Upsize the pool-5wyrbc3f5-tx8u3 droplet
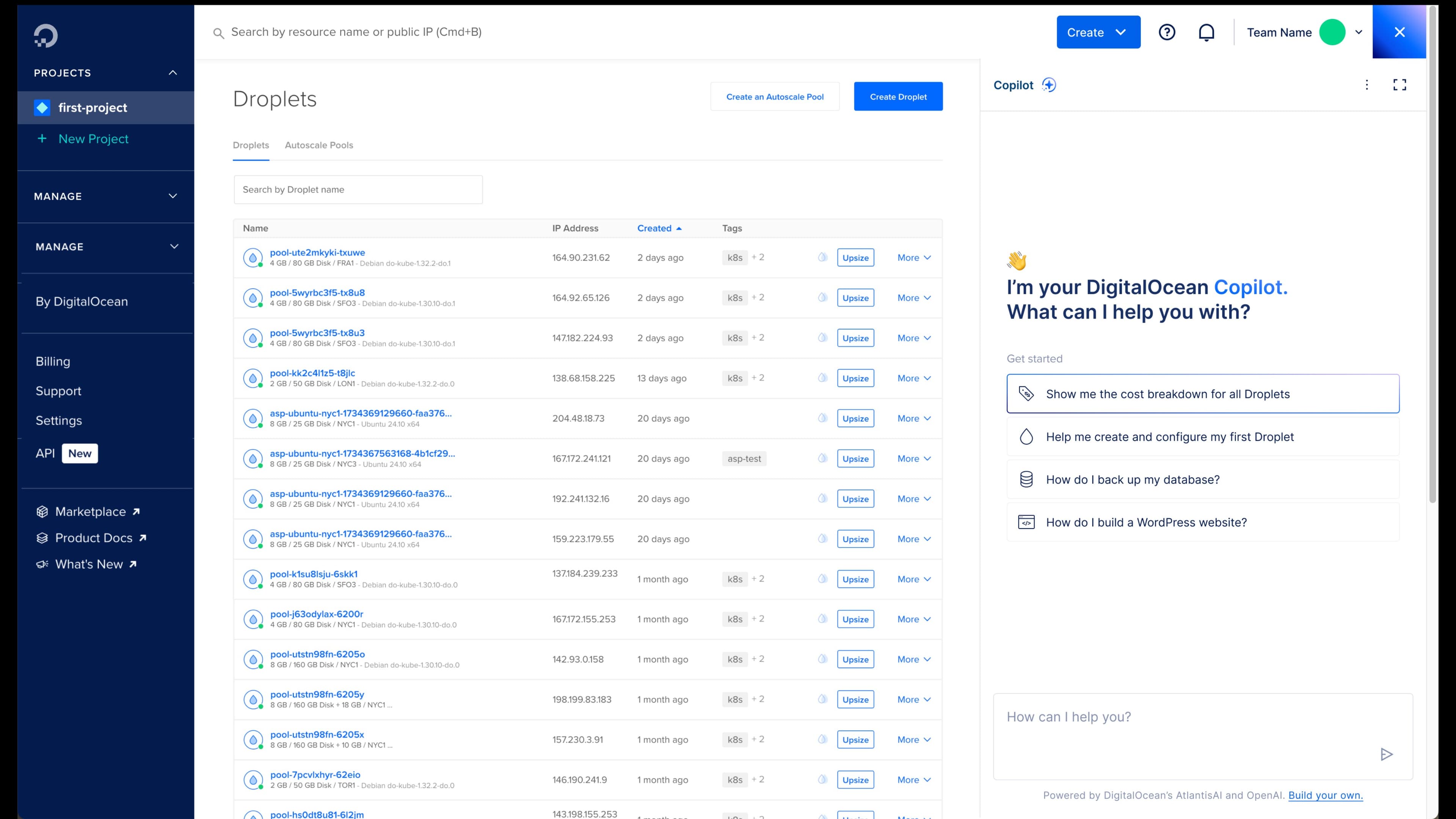This screenshot has height=819, width=1456. pyautogui.click(x=855, y=338)
